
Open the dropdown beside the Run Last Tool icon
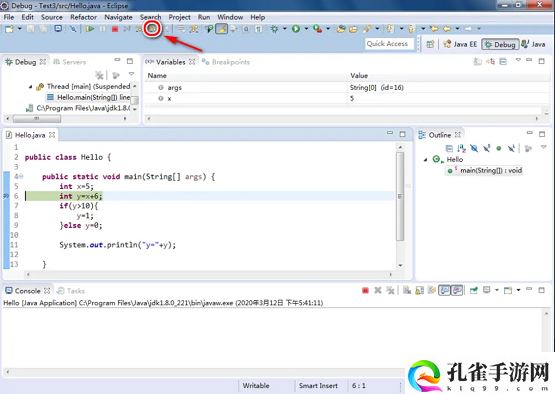tap(328, 29)
